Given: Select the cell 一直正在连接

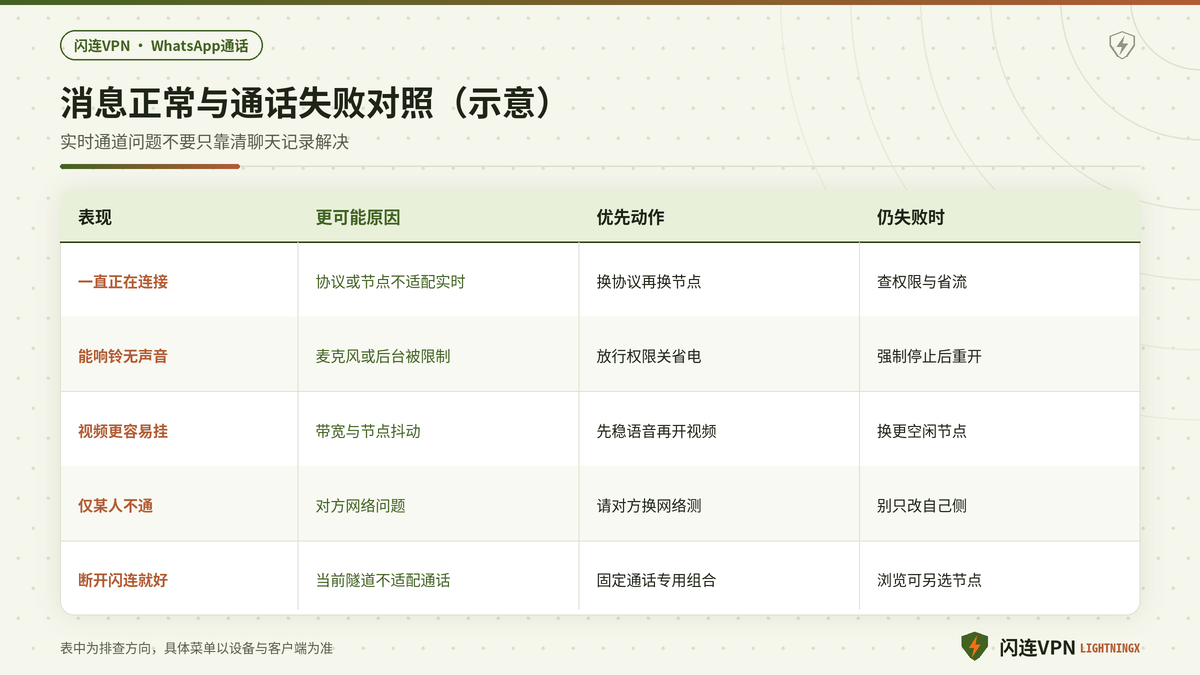Looking at the screenshot, I should [179, 280].
